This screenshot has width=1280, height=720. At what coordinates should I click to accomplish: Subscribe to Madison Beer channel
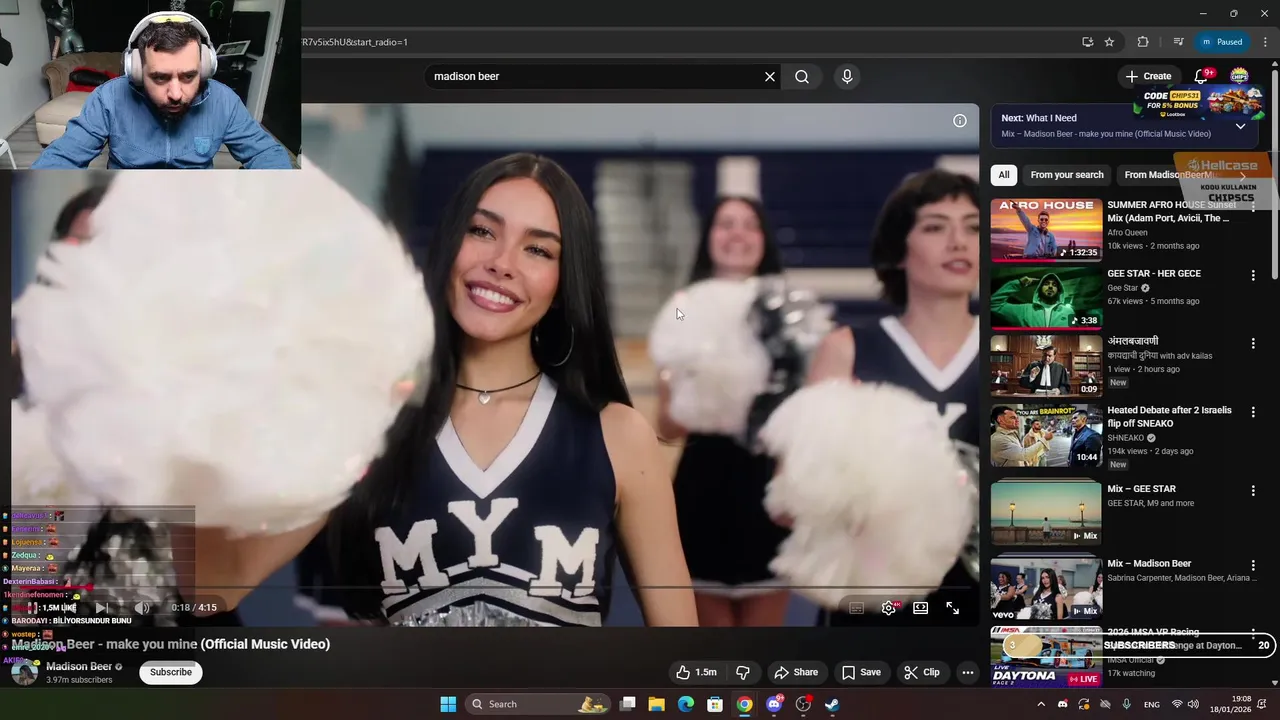tap(171, 672)
